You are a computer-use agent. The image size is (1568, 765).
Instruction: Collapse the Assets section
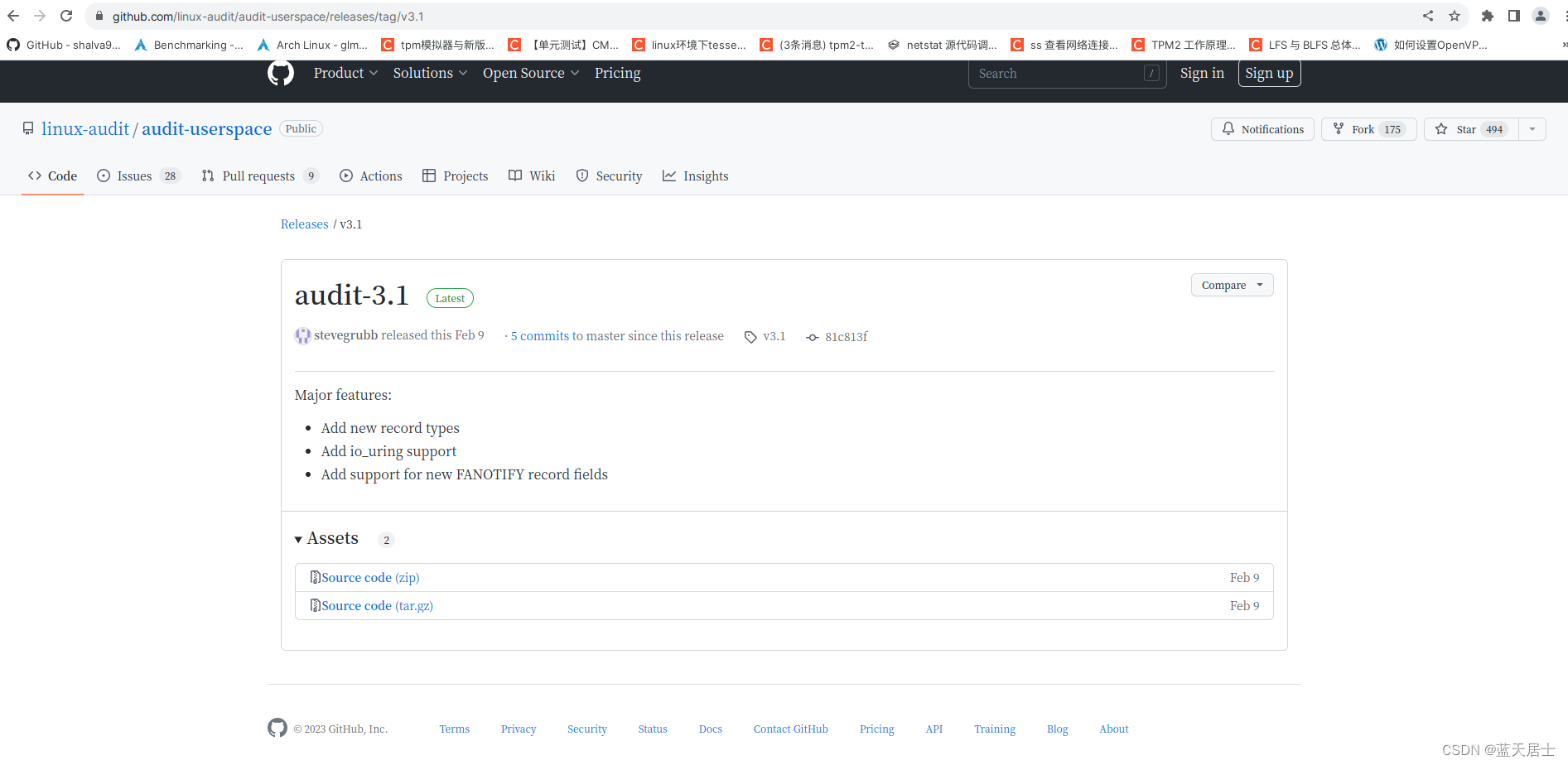click(x=326, y=538)
